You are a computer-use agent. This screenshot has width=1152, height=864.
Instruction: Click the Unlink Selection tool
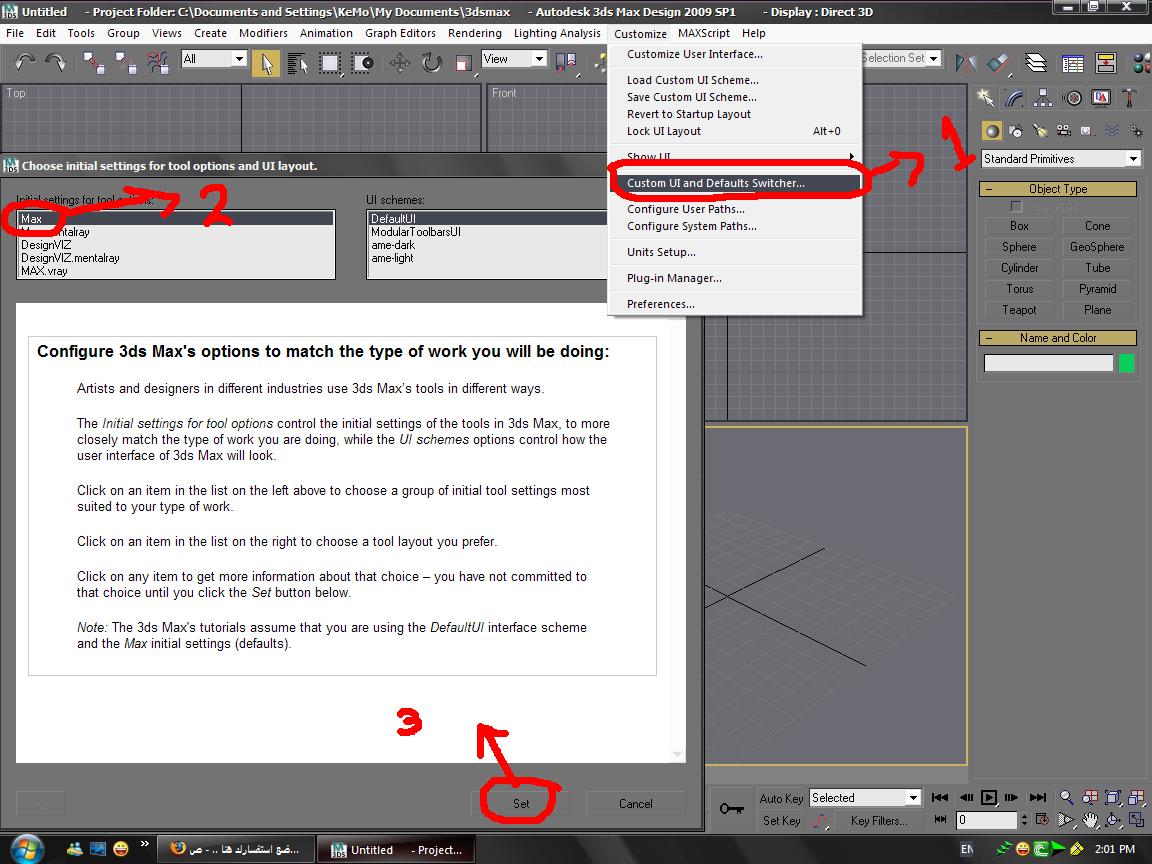(126, 63)
